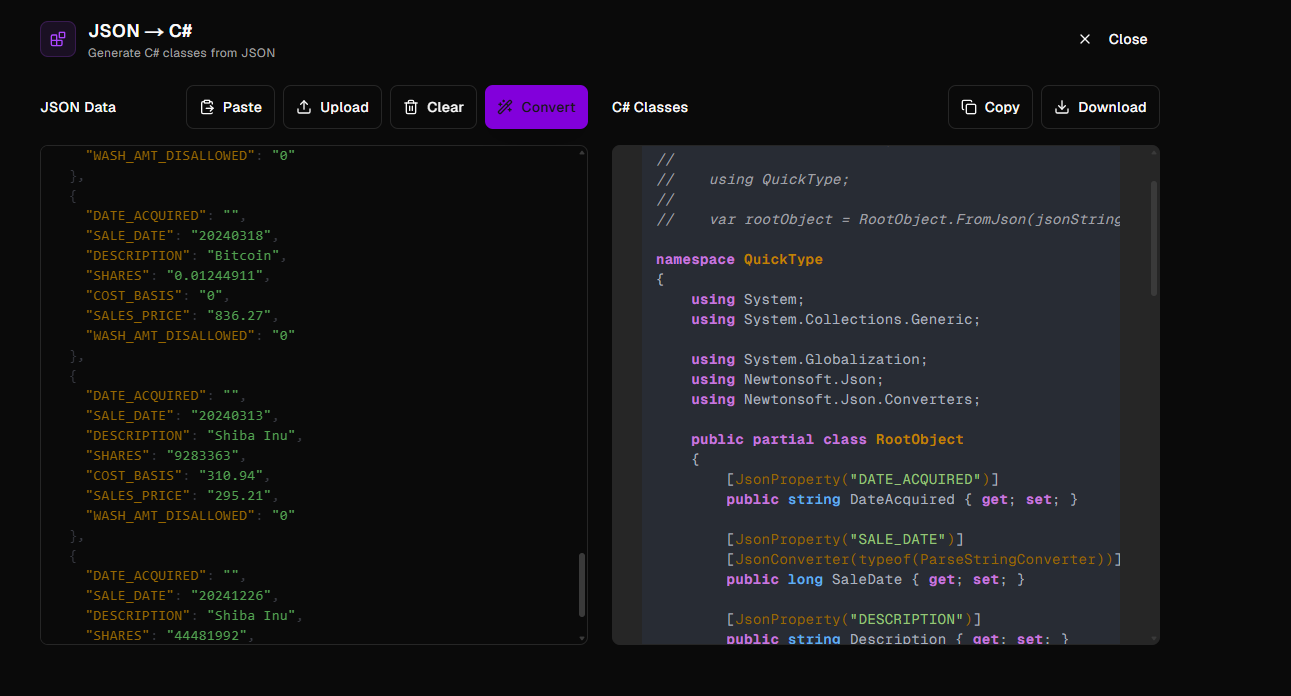Click the C# code vertical scrollbar thumb
1291x696 pixels.
coord(1154,238)
